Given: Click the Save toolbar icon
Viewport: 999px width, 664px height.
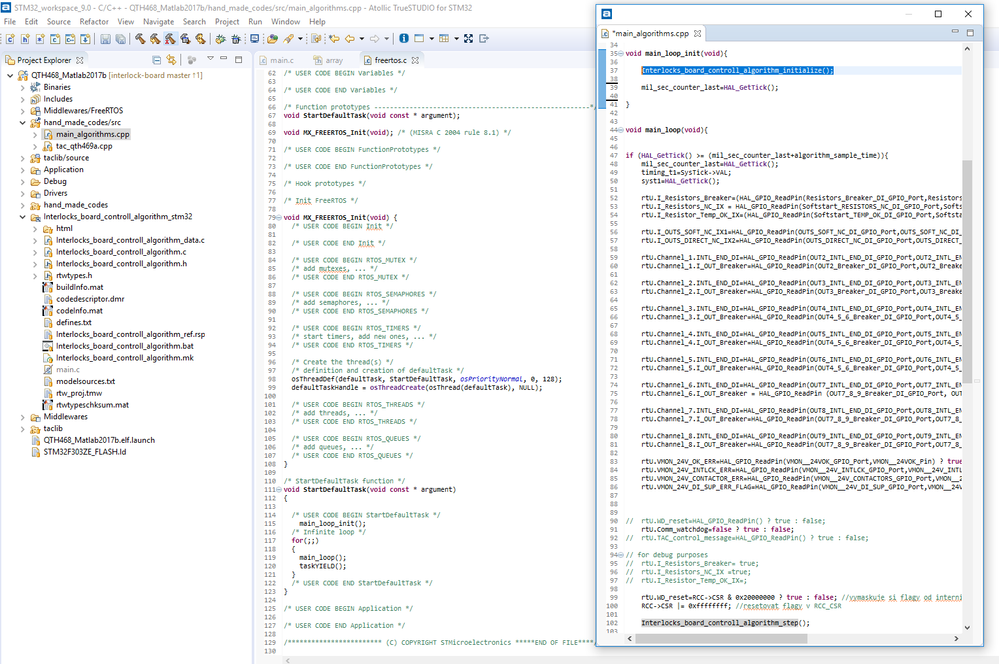Looking at the screenshot, I should (x=105, y=39).
